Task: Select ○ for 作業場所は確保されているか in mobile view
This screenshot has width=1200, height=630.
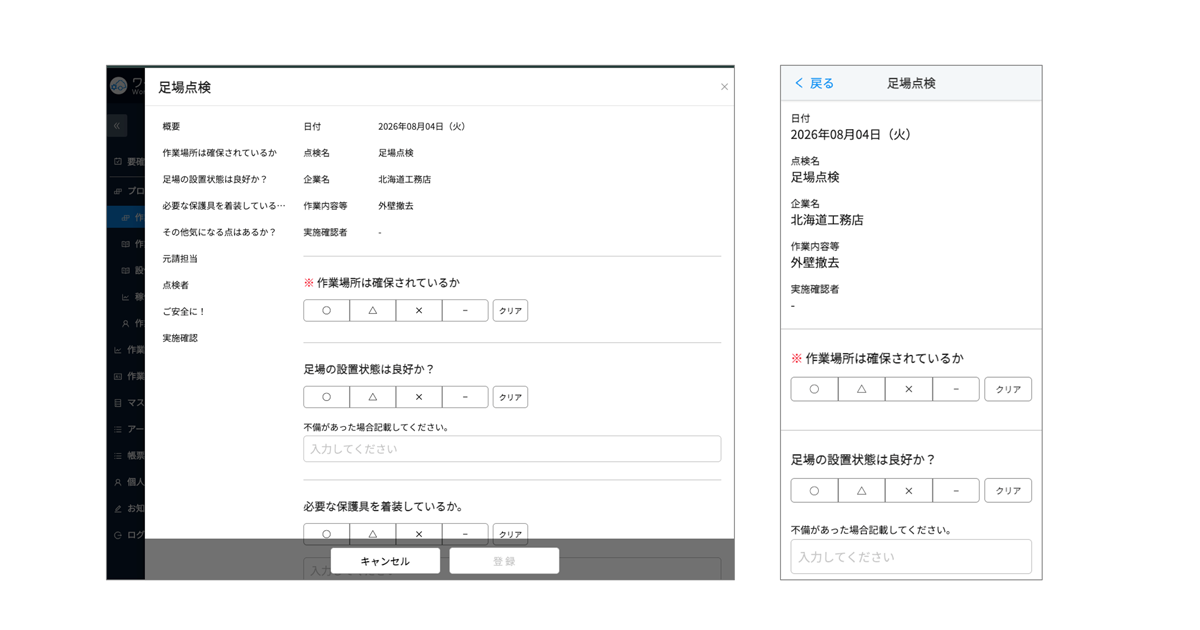Action: click(x=814, y=389)
